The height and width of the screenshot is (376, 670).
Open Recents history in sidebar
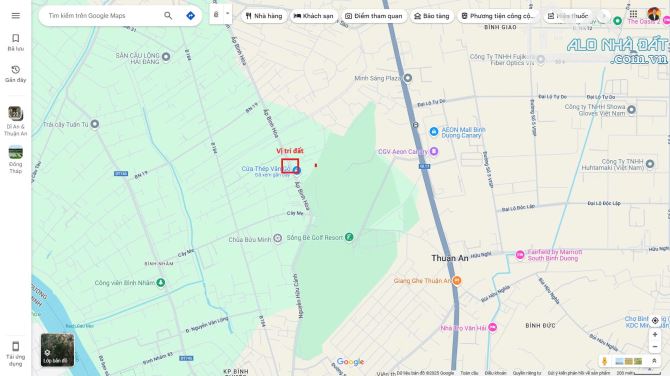16,74
